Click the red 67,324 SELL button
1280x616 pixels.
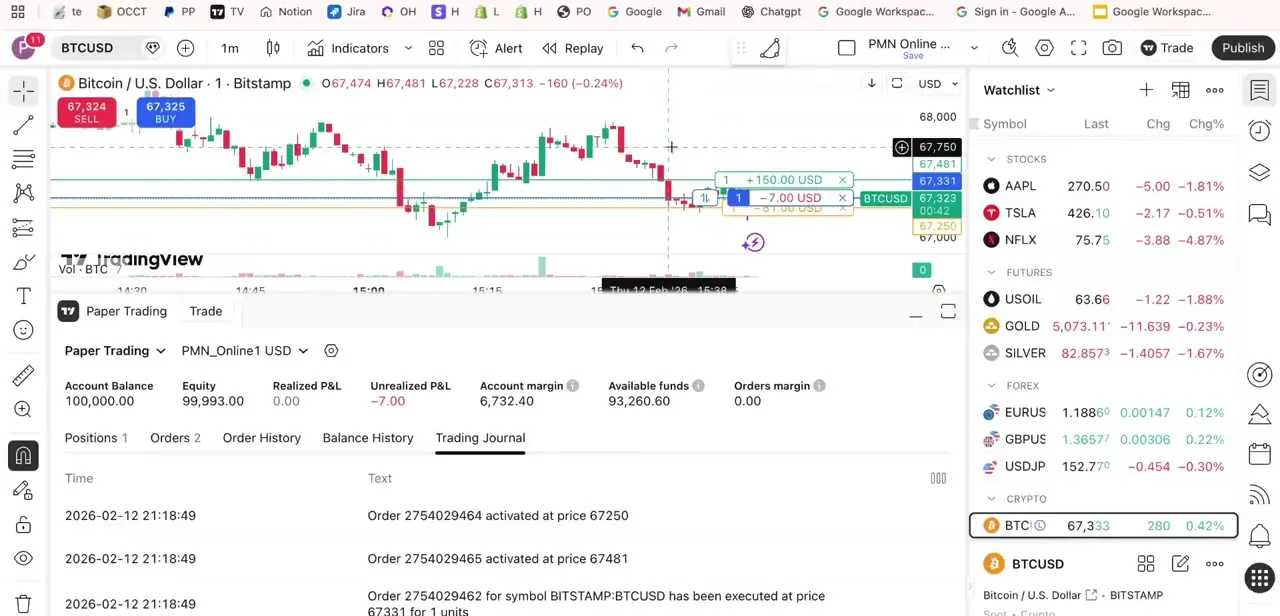[x=87, y=112]
